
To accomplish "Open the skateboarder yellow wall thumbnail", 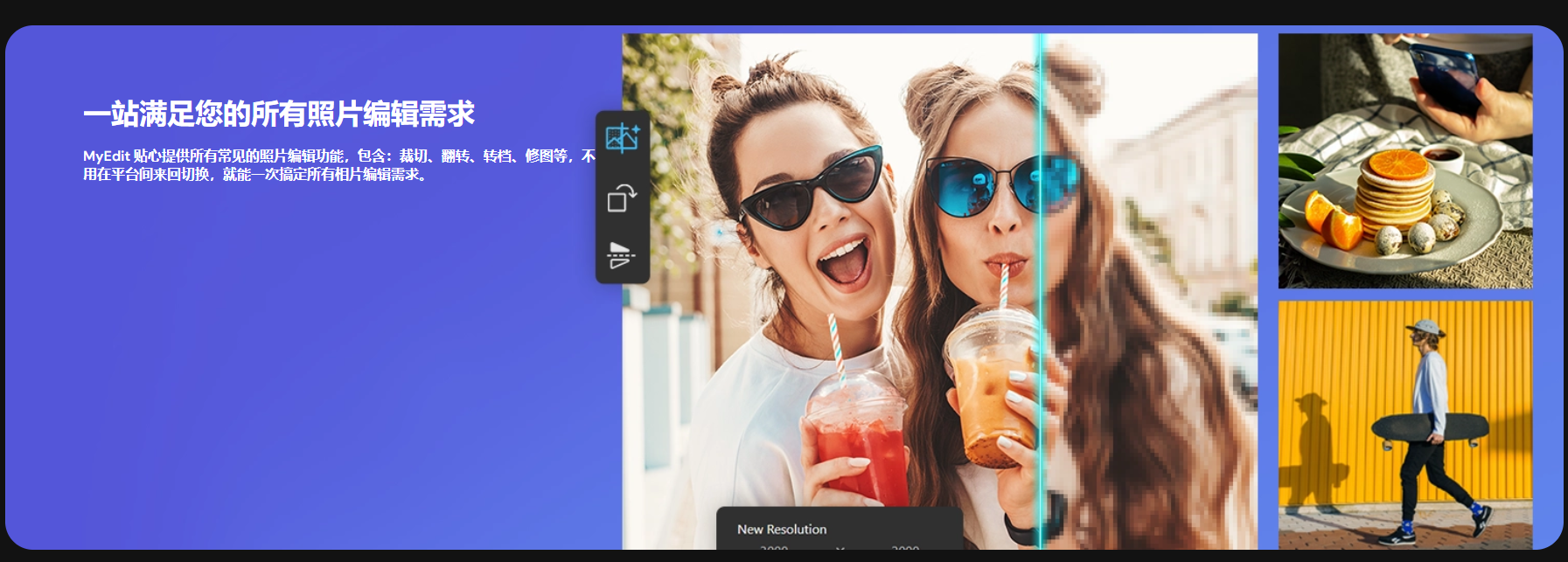I will 1404,425.
